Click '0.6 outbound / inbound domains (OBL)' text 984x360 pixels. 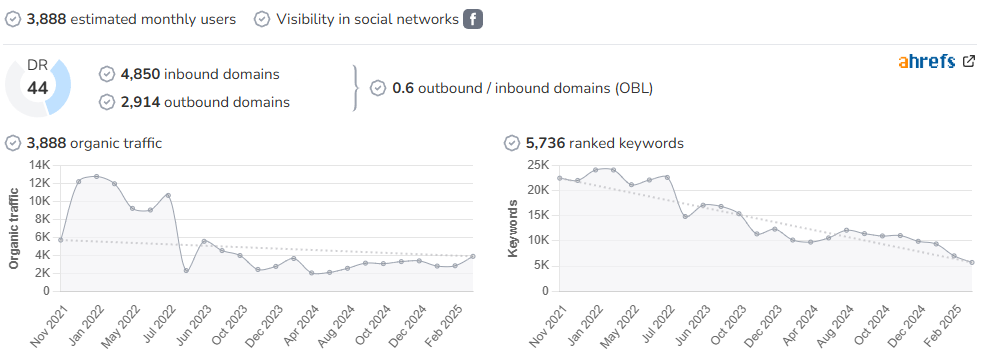[523, 88]
